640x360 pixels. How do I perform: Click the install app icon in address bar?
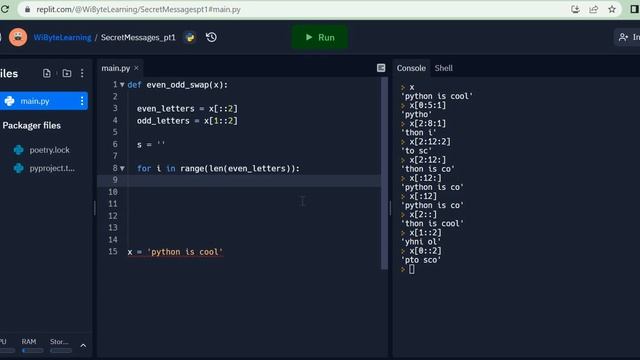[x=575, y=9]
